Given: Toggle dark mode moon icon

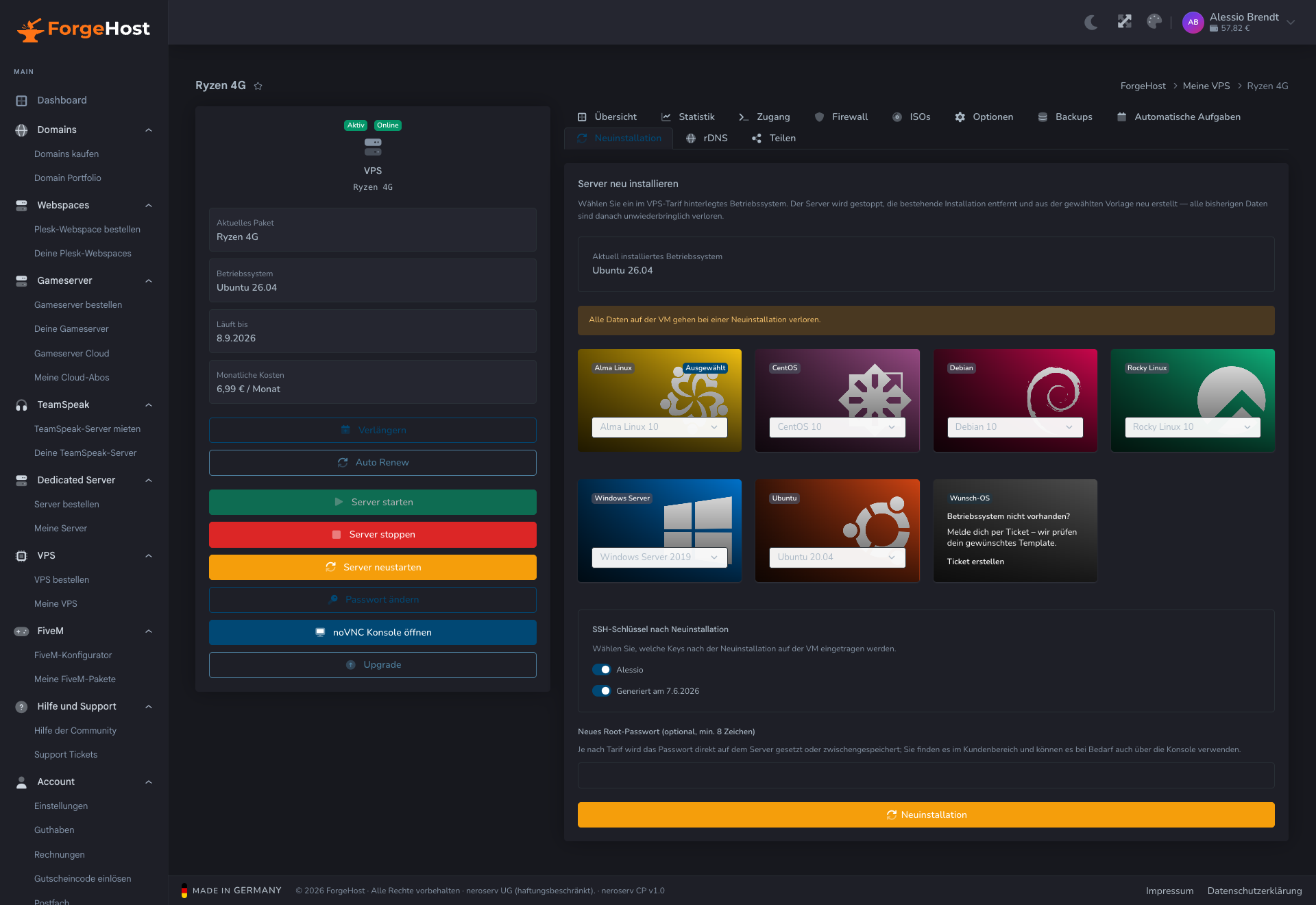Looking at the screenshot, I should (x=1091, y=22).
